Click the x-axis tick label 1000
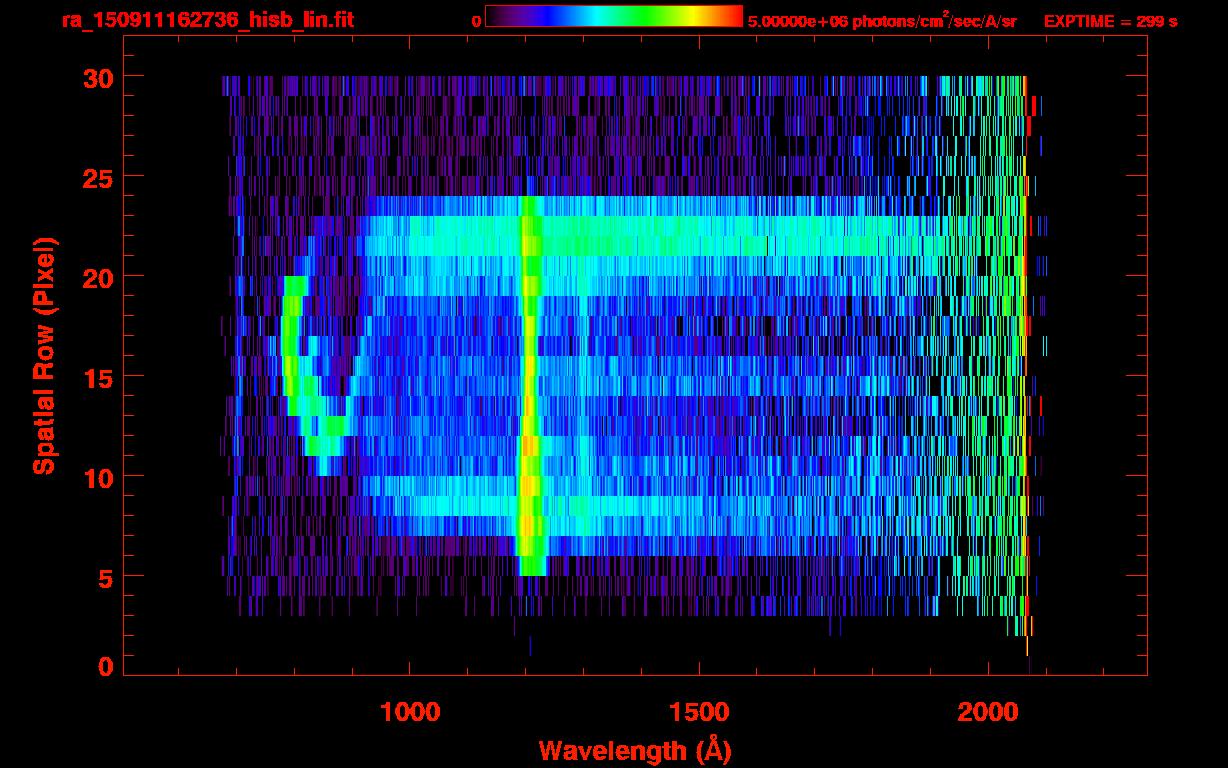This screenshot has width=1228, height=768. tap(410, 712)
